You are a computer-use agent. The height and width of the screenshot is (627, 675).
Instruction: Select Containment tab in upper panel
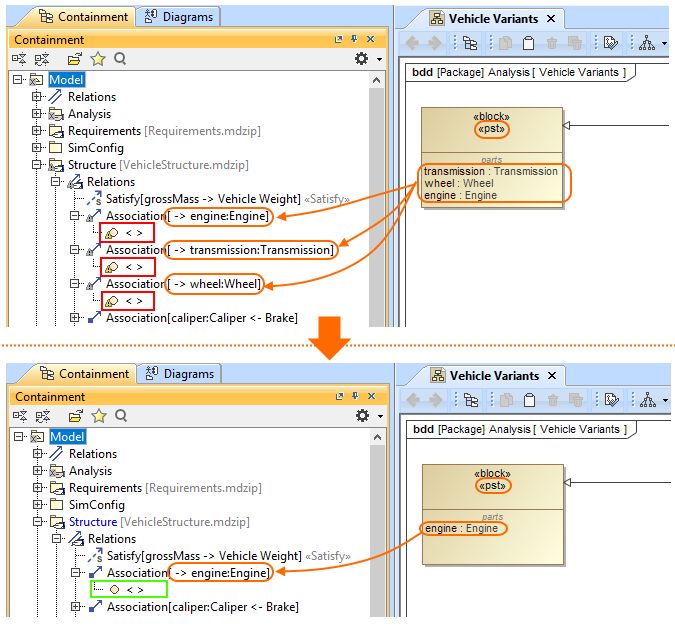coord(83,17)
